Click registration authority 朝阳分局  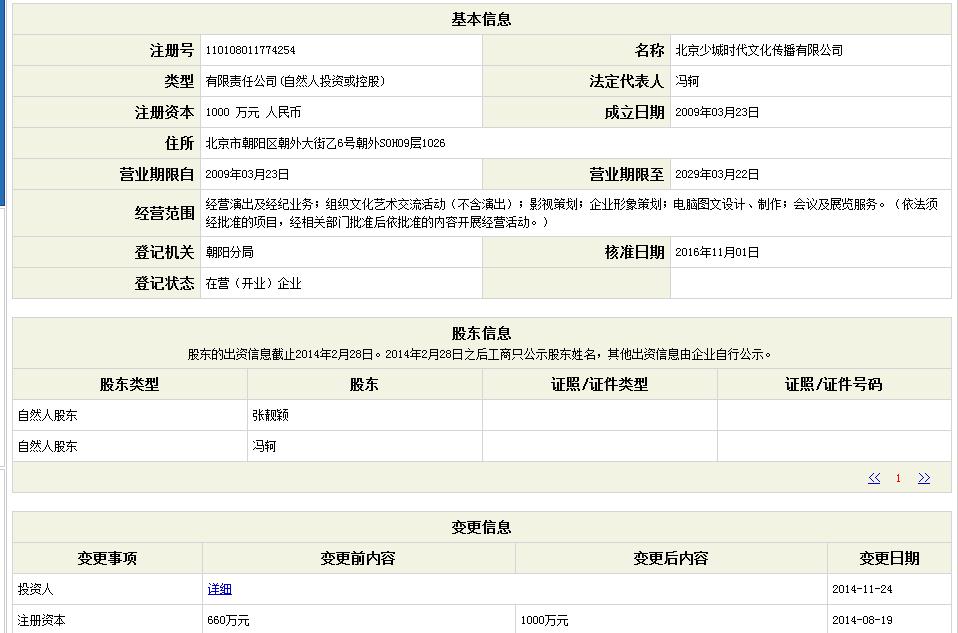(x=230, y=252)
